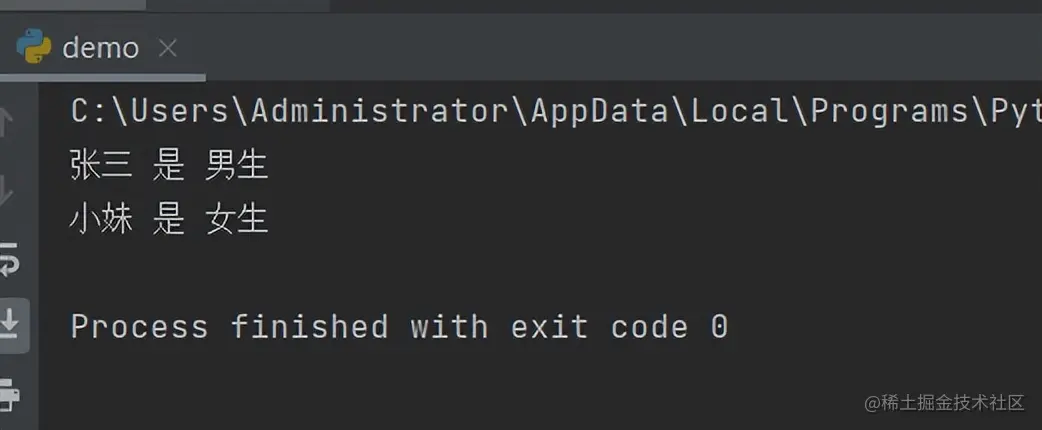Screen dimensions: 1042x430
Task: Click the name 张三 in the output
Action: [101, 165]
